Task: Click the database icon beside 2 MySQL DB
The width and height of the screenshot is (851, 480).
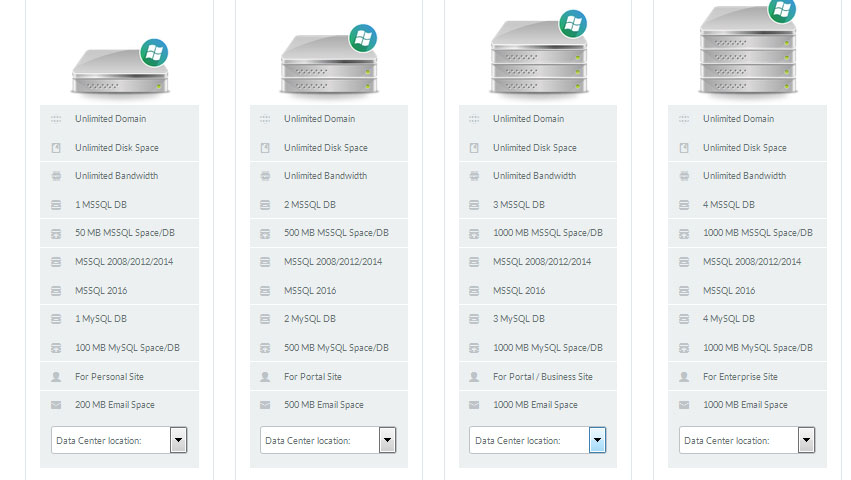Action: coord(265,319)
